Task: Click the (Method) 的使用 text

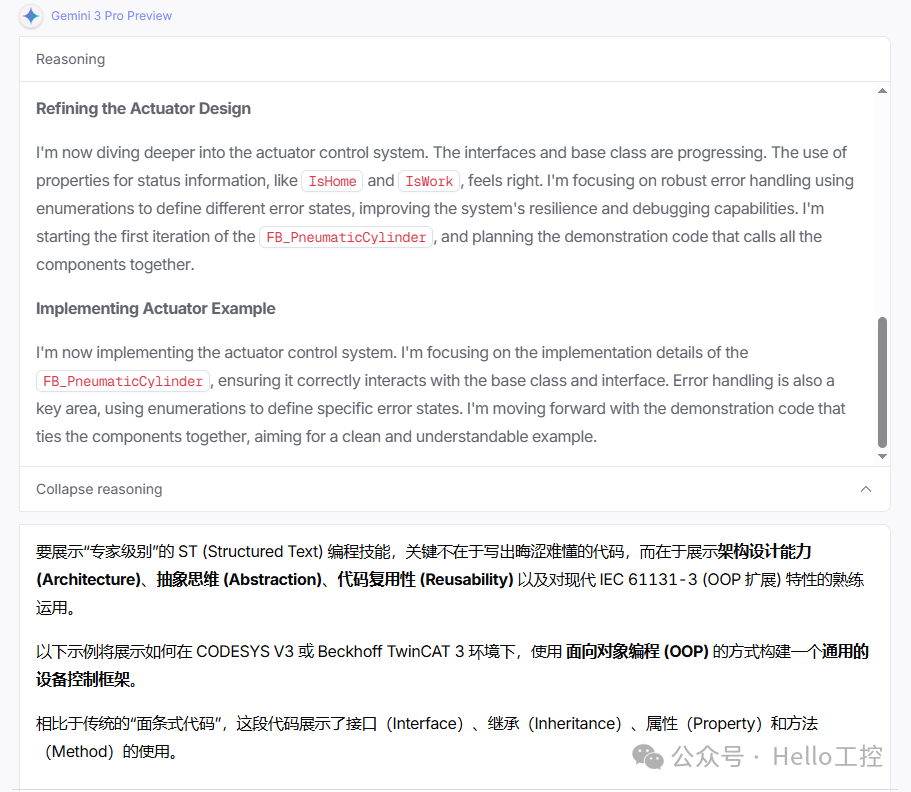Action: [107, 752]
